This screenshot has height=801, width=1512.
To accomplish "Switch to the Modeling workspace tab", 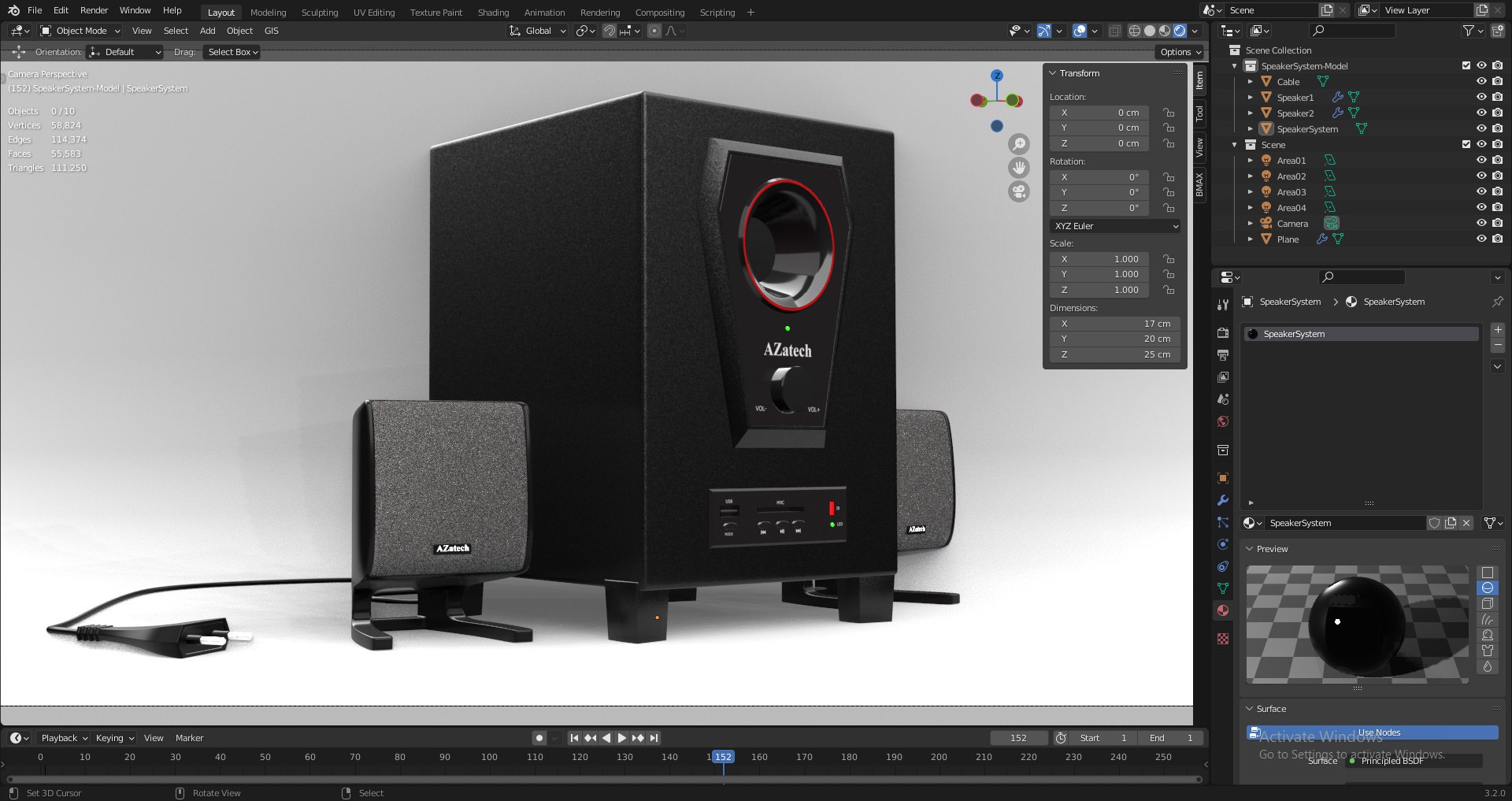I will (x=268, y=12).
